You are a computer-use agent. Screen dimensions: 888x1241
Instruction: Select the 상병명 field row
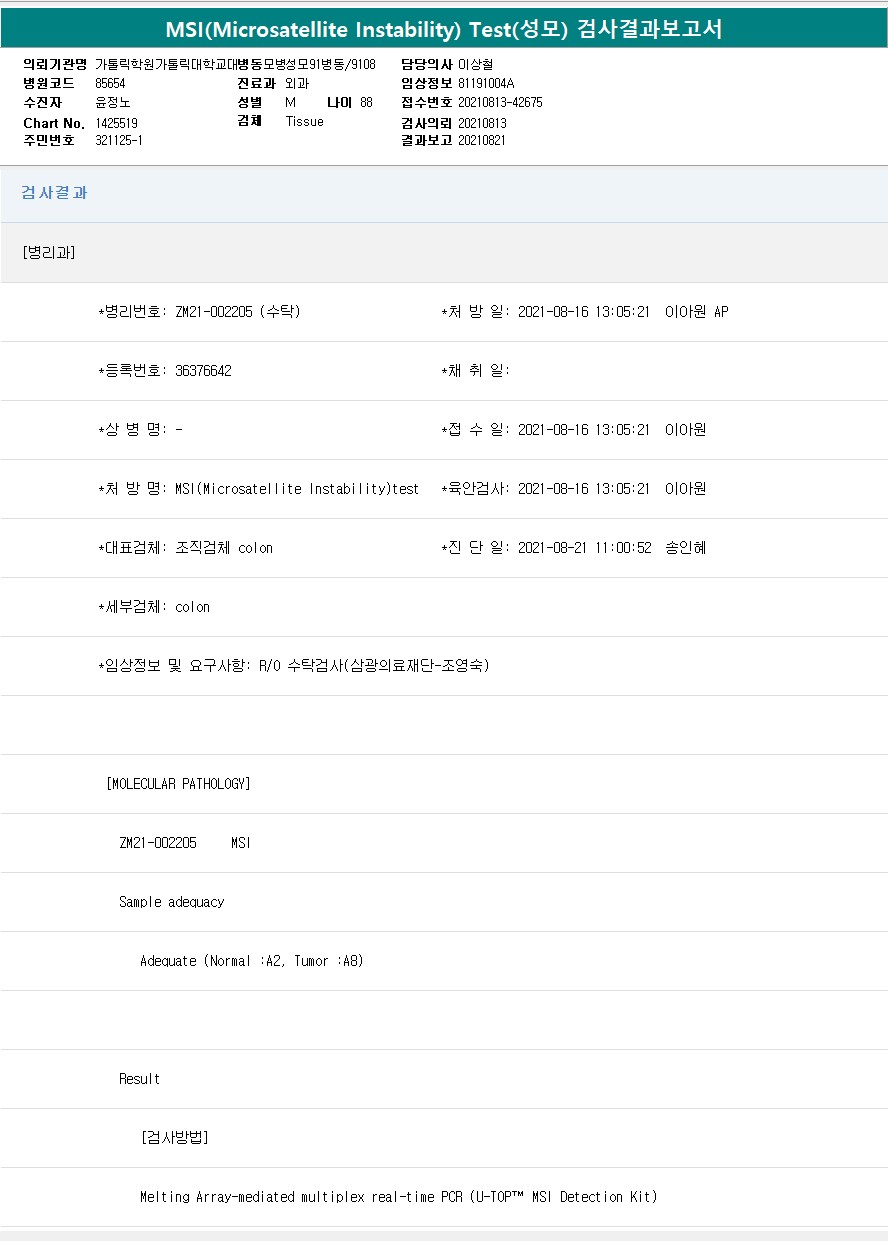pos(140,430)
